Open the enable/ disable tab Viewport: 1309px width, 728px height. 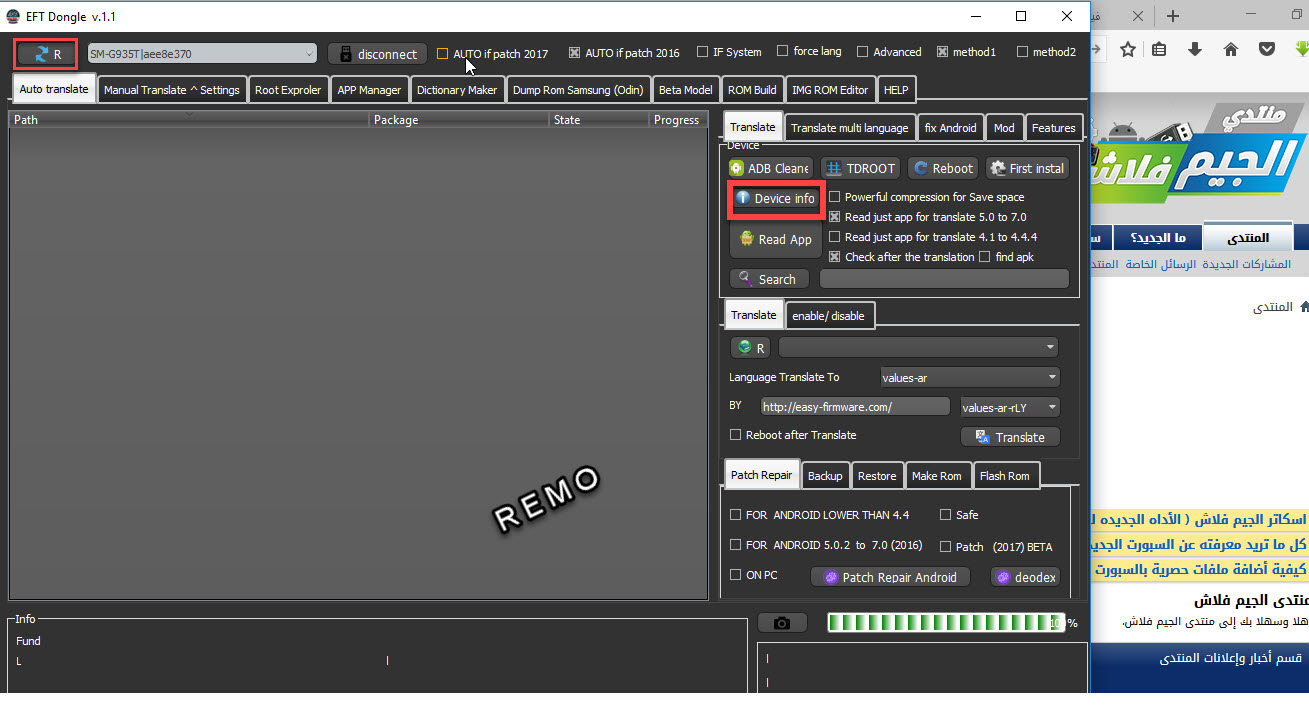829,316
